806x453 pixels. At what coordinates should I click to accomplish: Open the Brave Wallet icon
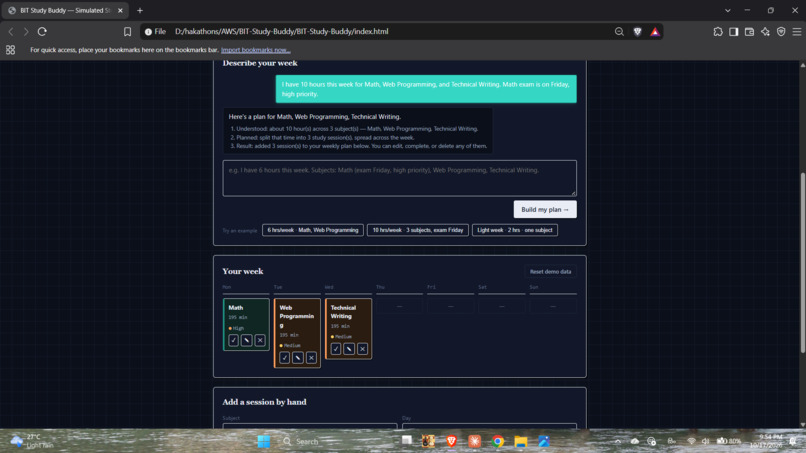pyautogui.click(x=749, y=31)
